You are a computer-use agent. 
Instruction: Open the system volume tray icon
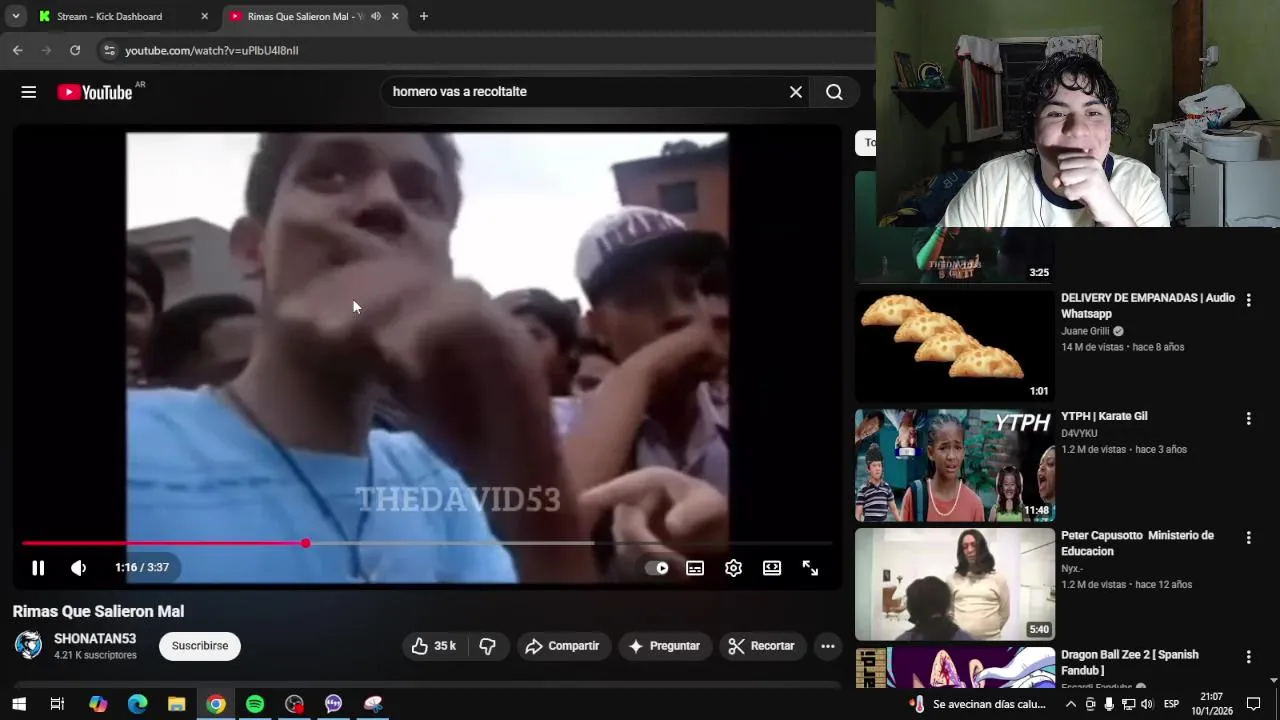[x=1147, y=704]
